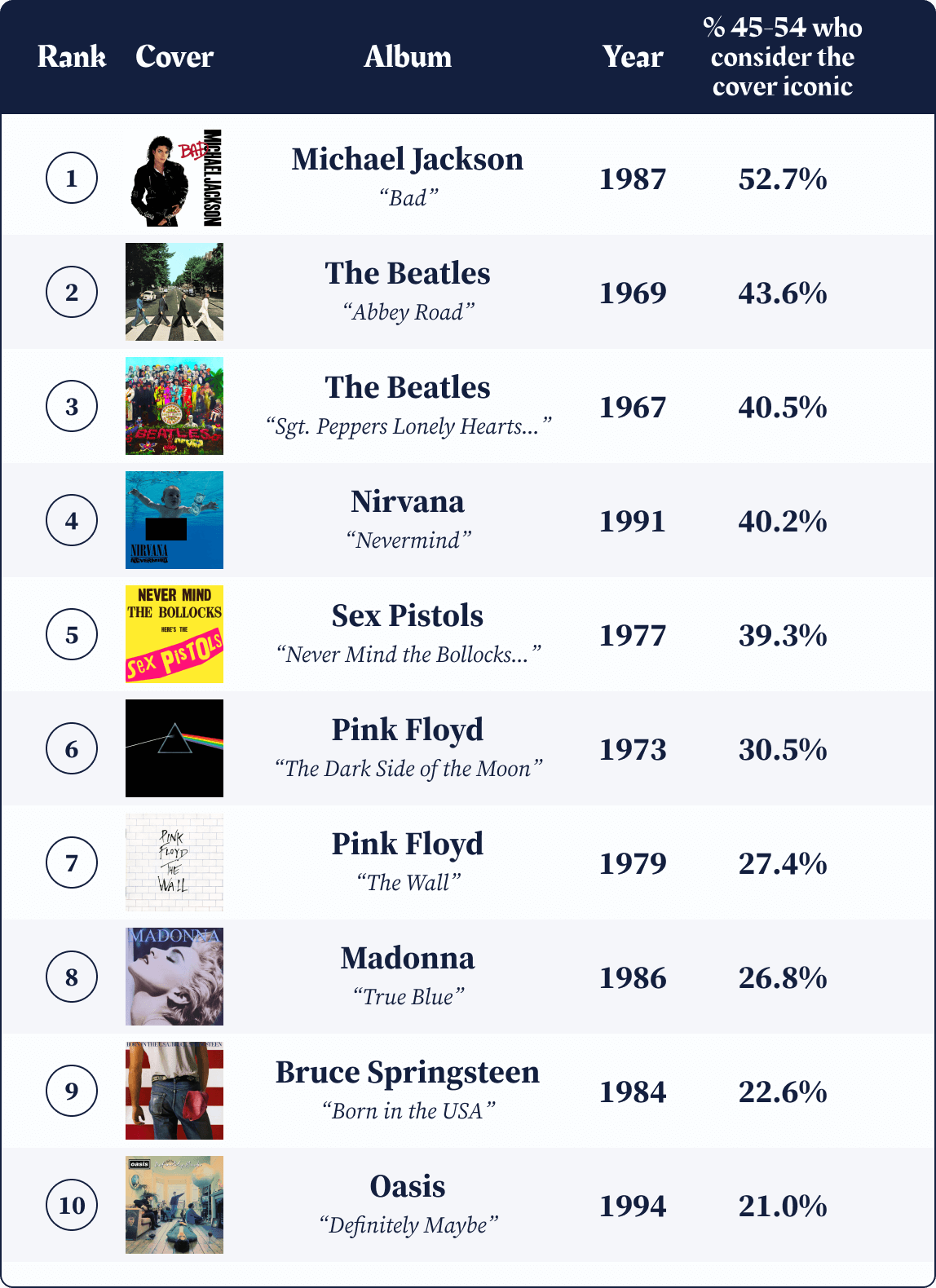This screenshot has height=1288, width=936.
Task: Click the Rank column header
Action: 72,56
